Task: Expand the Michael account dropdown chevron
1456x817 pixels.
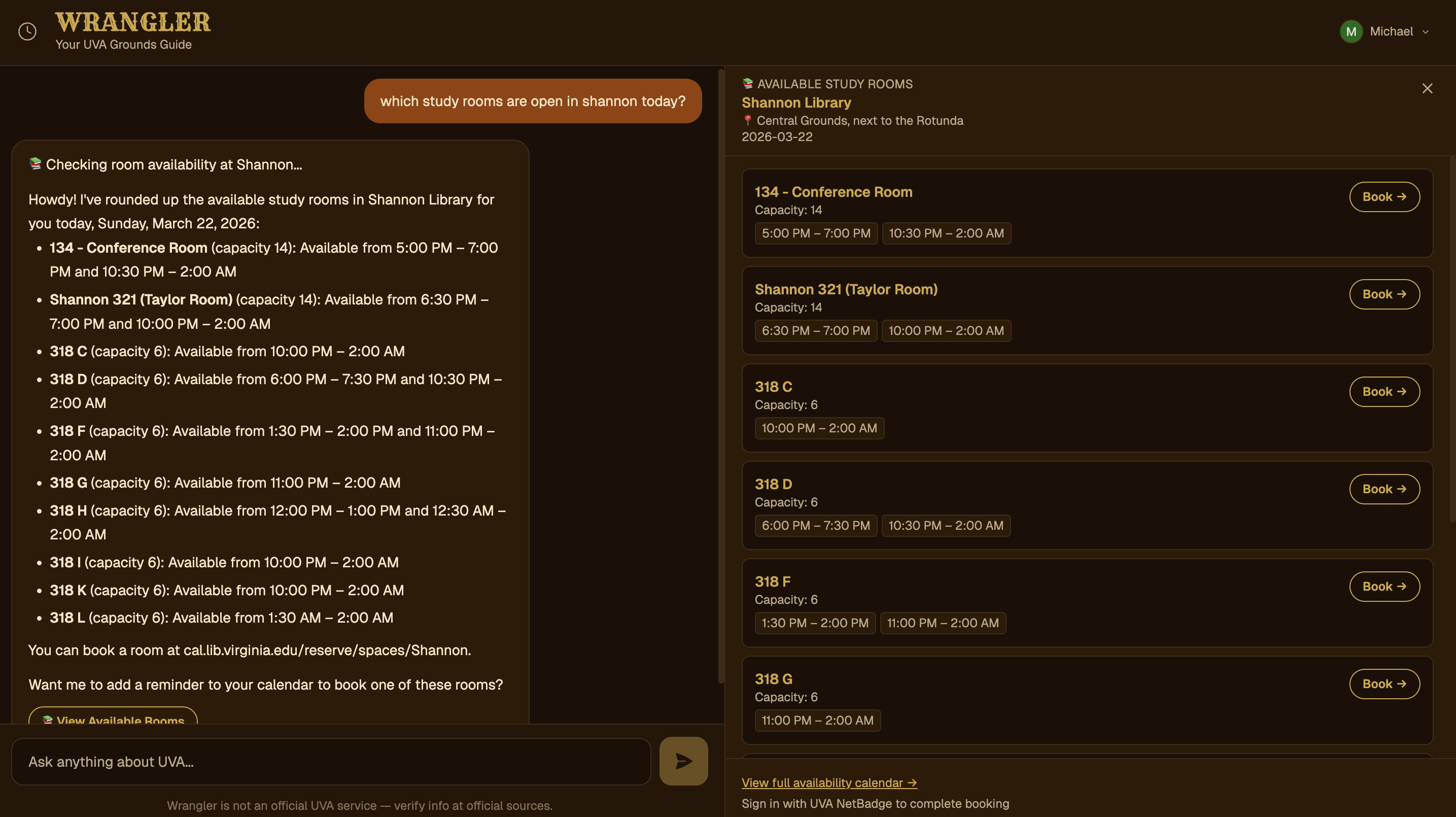Action: 1426,32
